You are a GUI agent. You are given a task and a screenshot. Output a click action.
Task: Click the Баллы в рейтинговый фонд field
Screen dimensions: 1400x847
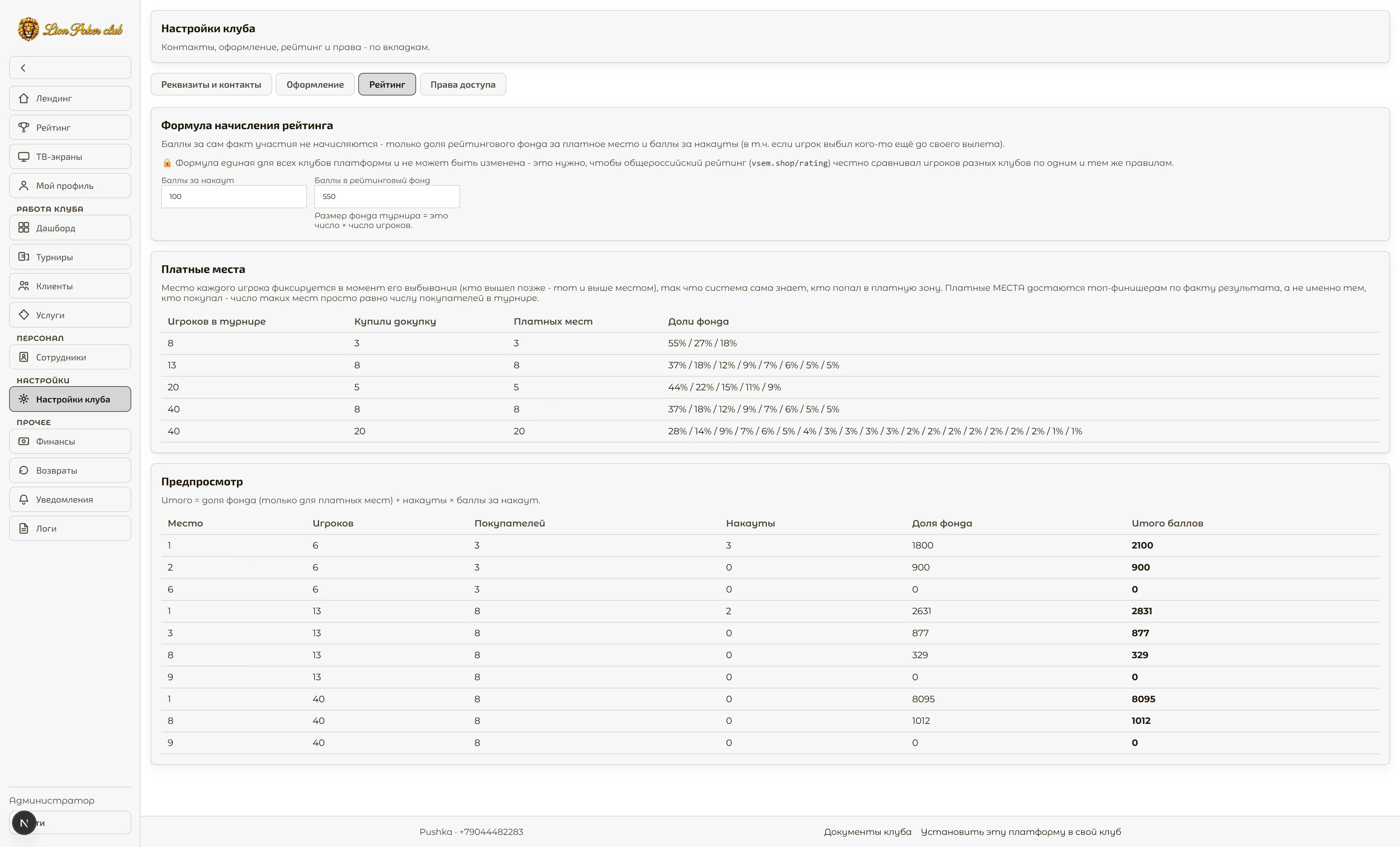tap(387, 196)
